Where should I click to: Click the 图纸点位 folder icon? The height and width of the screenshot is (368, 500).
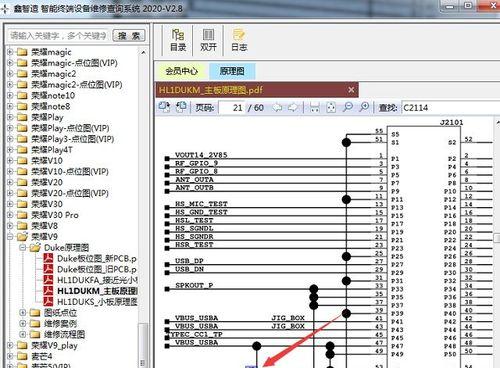point(35,313)
